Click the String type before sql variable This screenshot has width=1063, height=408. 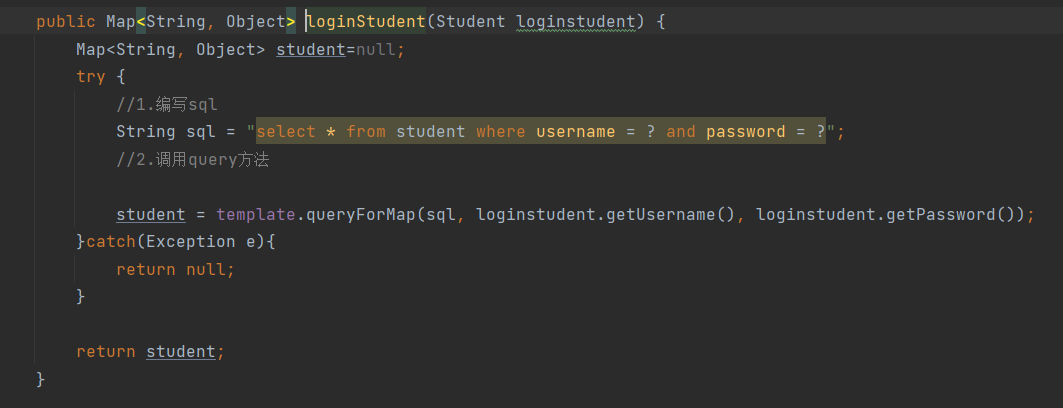(146, 132)
